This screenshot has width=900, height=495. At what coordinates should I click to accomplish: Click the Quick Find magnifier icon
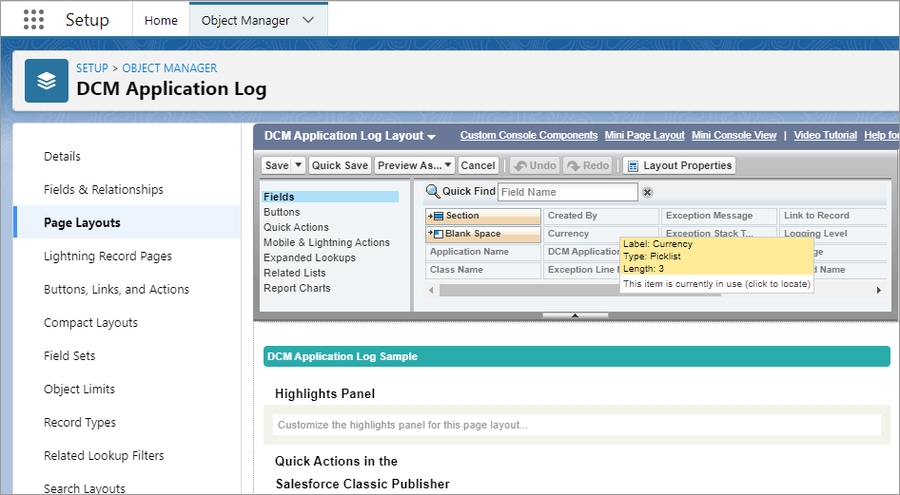(432, 192)
